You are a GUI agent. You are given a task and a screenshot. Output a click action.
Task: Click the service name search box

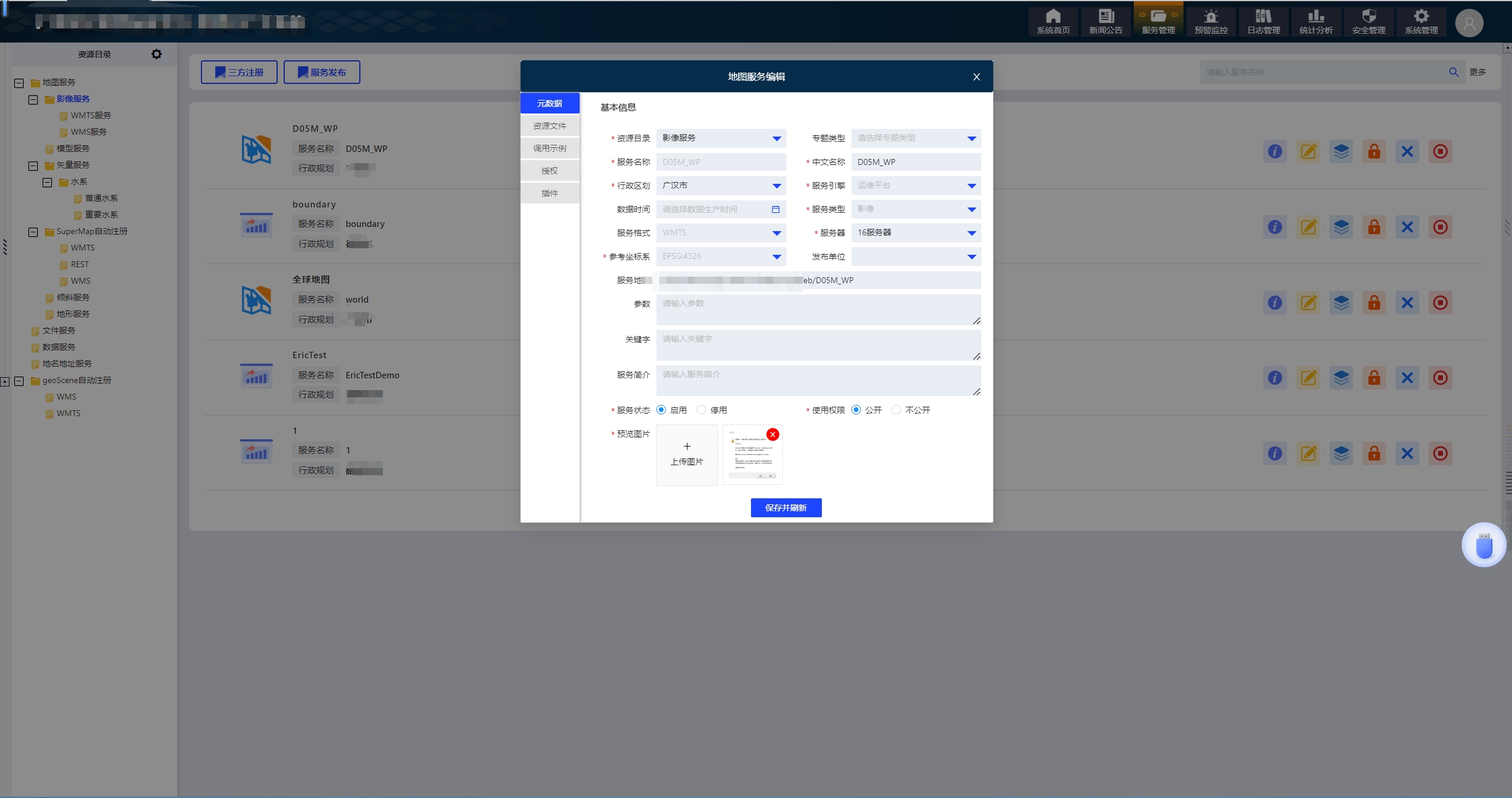(1322, 72)
